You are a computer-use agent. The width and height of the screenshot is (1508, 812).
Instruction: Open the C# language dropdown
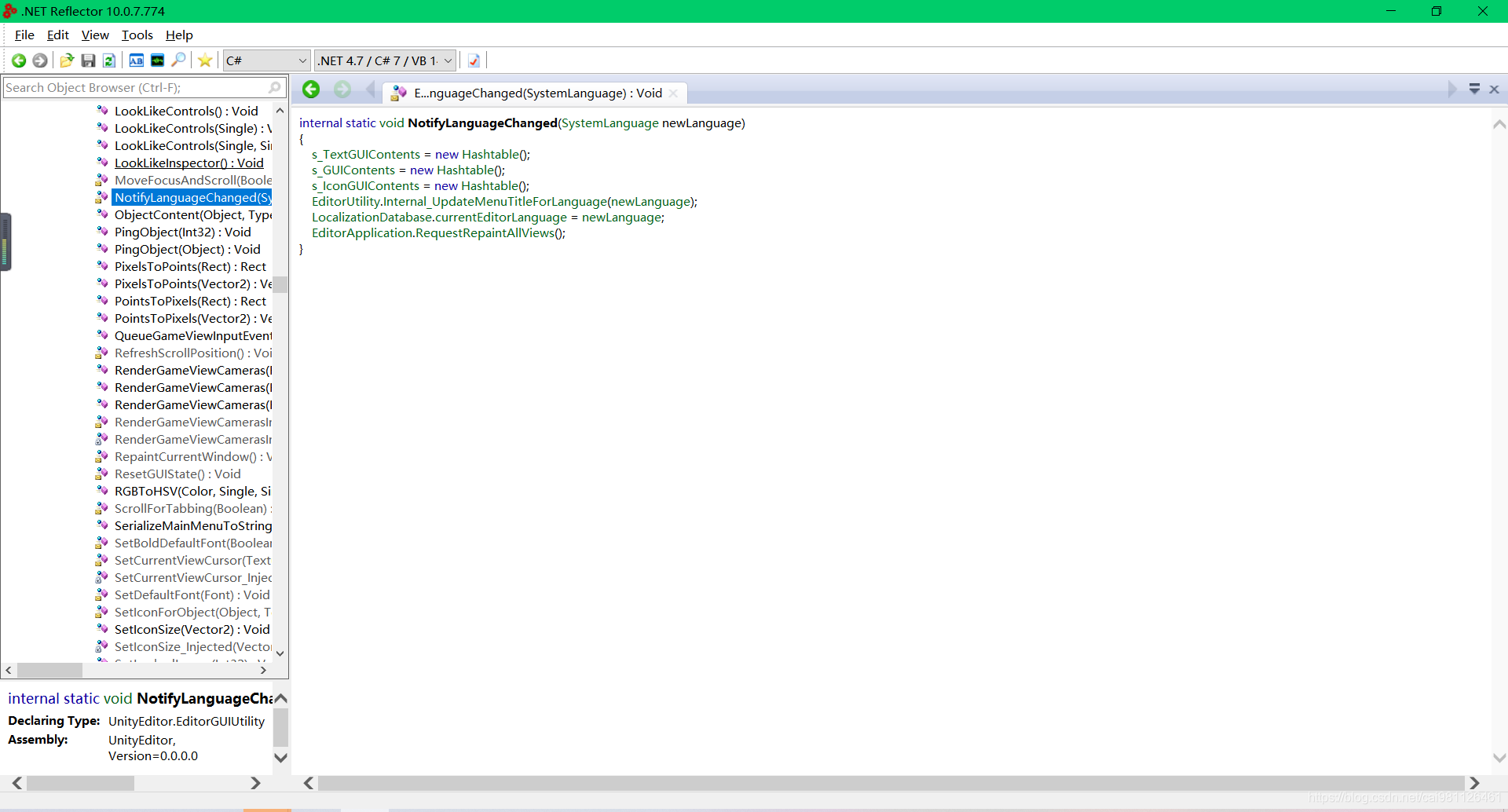click(267, 60)
